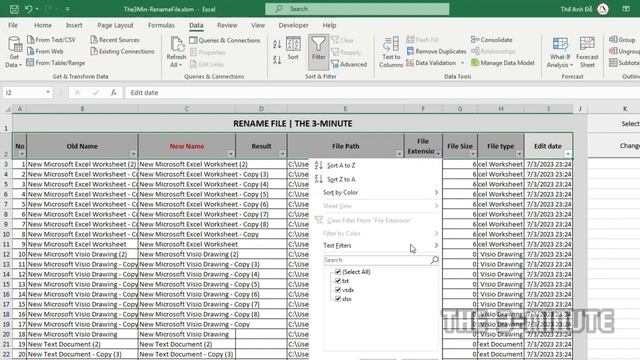
Task: Click the title bar Search field
Action: pos(357,9)
